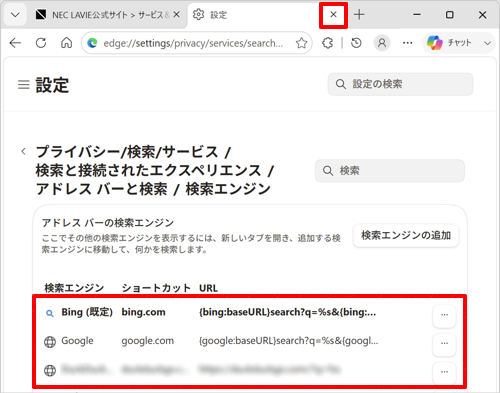Screen dimensions: 500x393
Task: Open a new tab with plus button
Action: (x=359, y=15)
